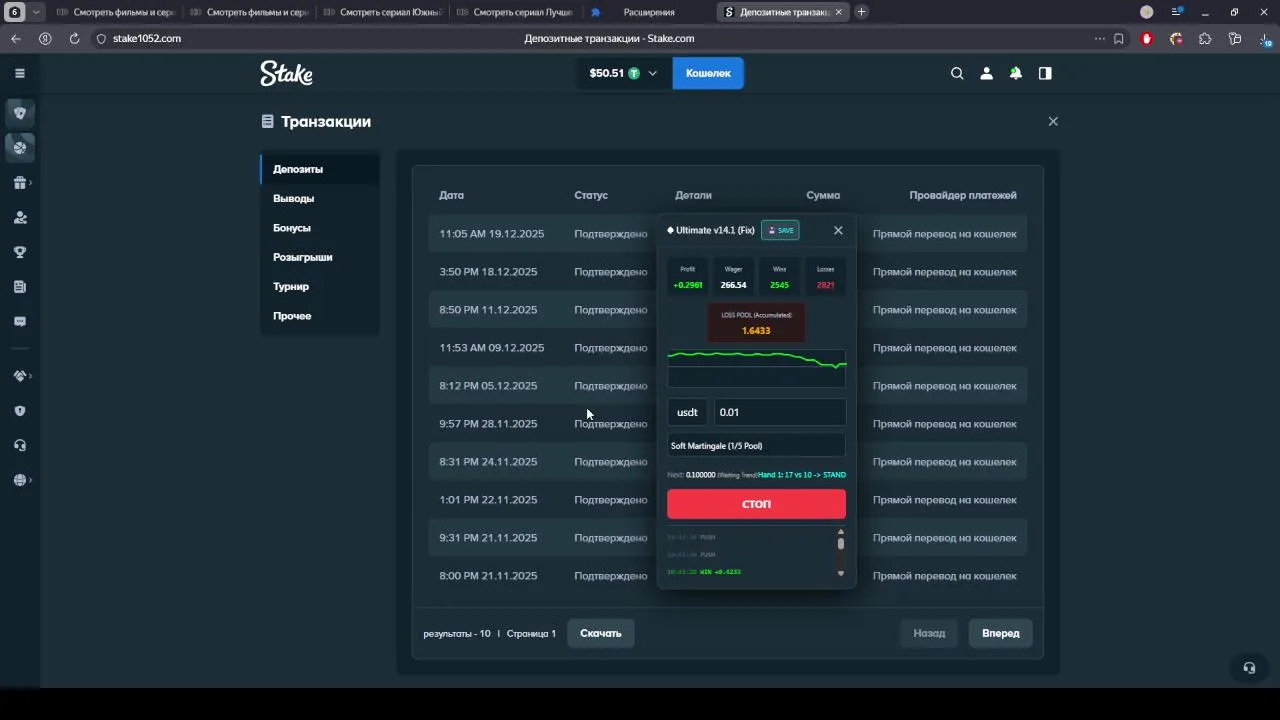
Task: Click the Вперед pagination button
Action: coord(1001,633)
